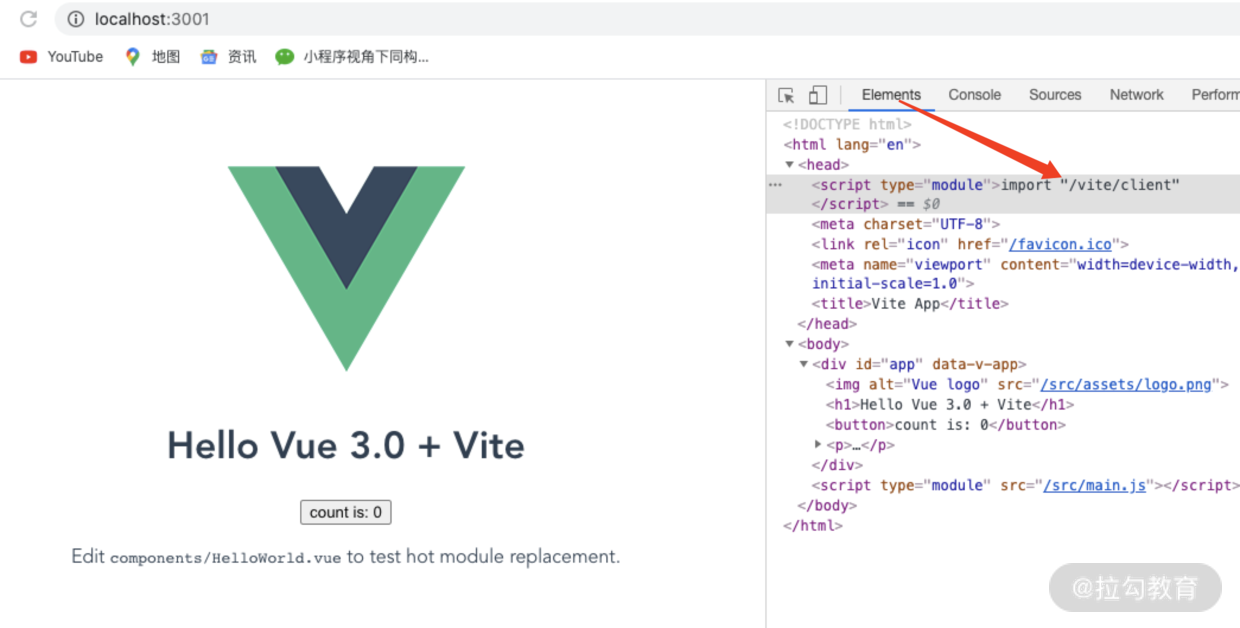1240x628 pixels.
Task: Select the closing /html tag line
Action: coord(813,525)
